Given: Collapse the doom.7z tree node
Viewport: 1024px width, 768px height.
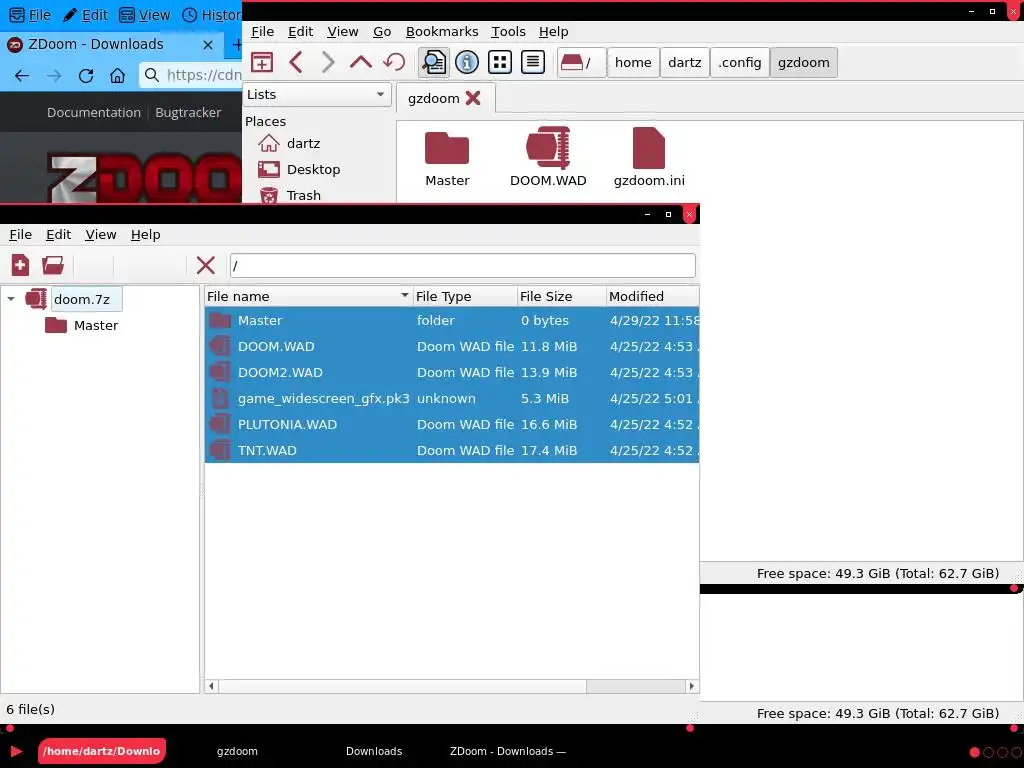Looking at the screenshot, I should (11, 299).
